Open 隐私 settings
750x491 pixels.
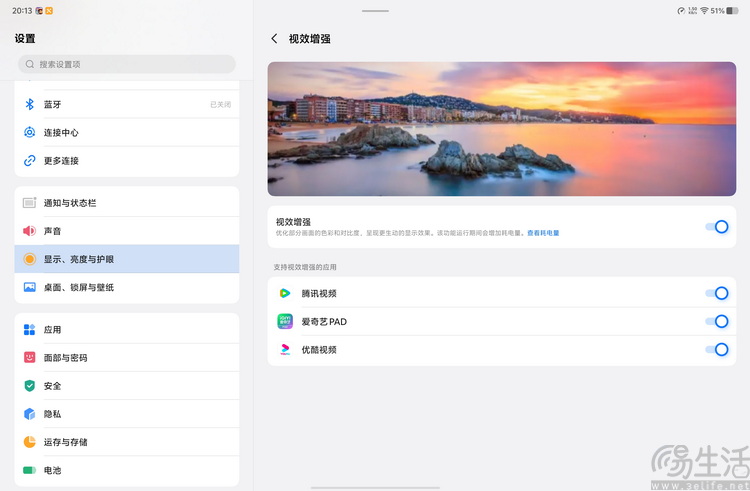(x=127, y=414)
